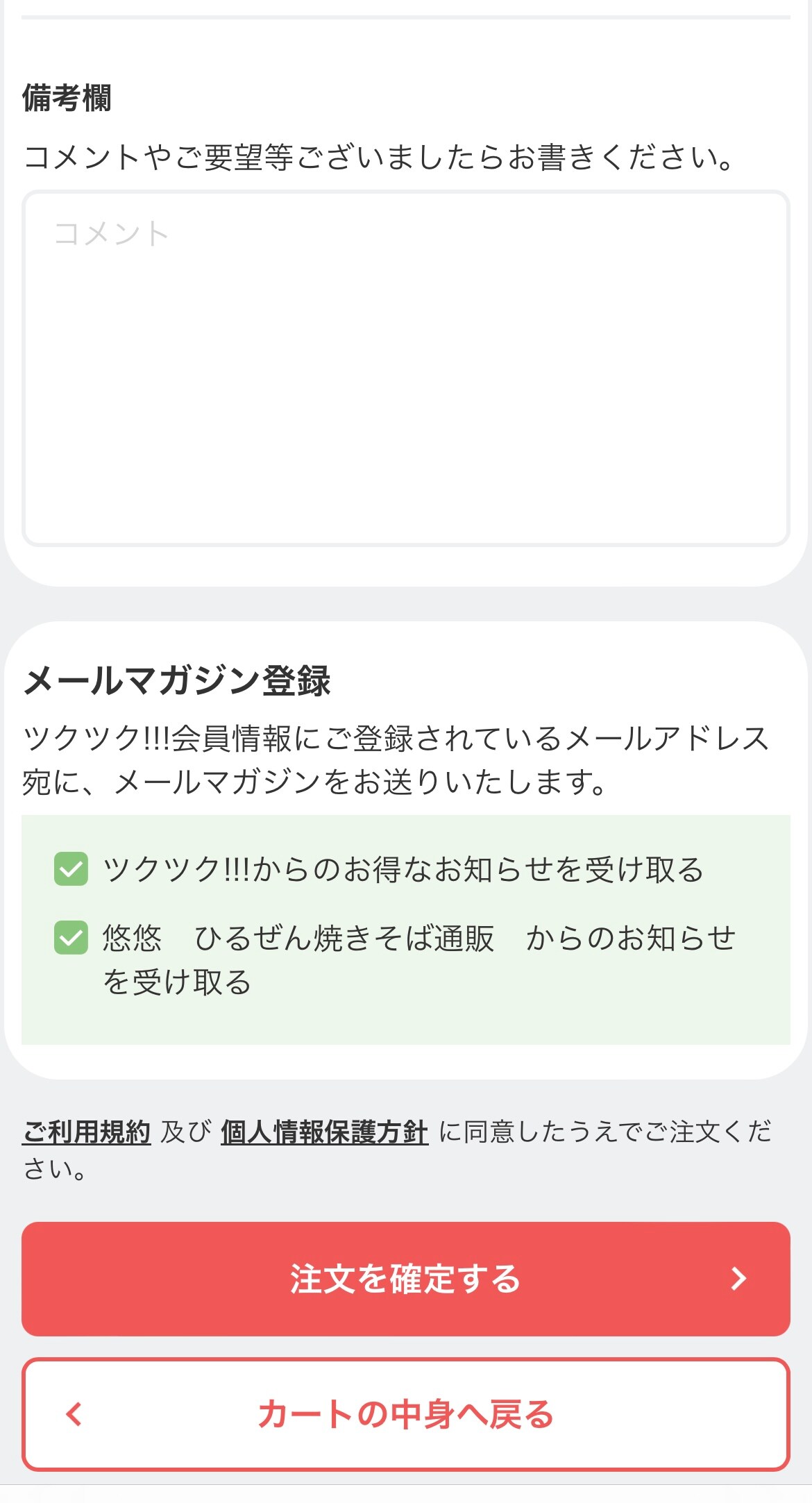Open the ご利用規約 link

[x=87, y=1132]
